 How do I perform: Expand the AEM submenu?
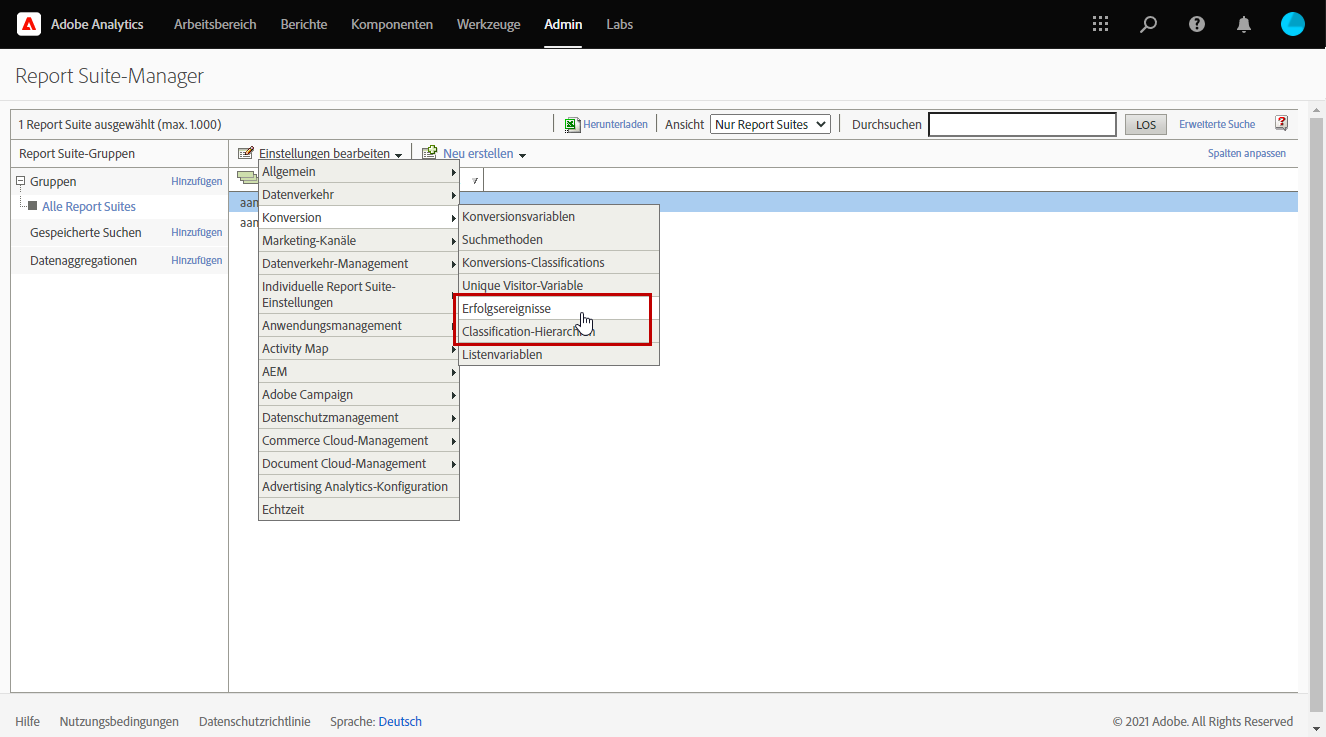(359, 372)
